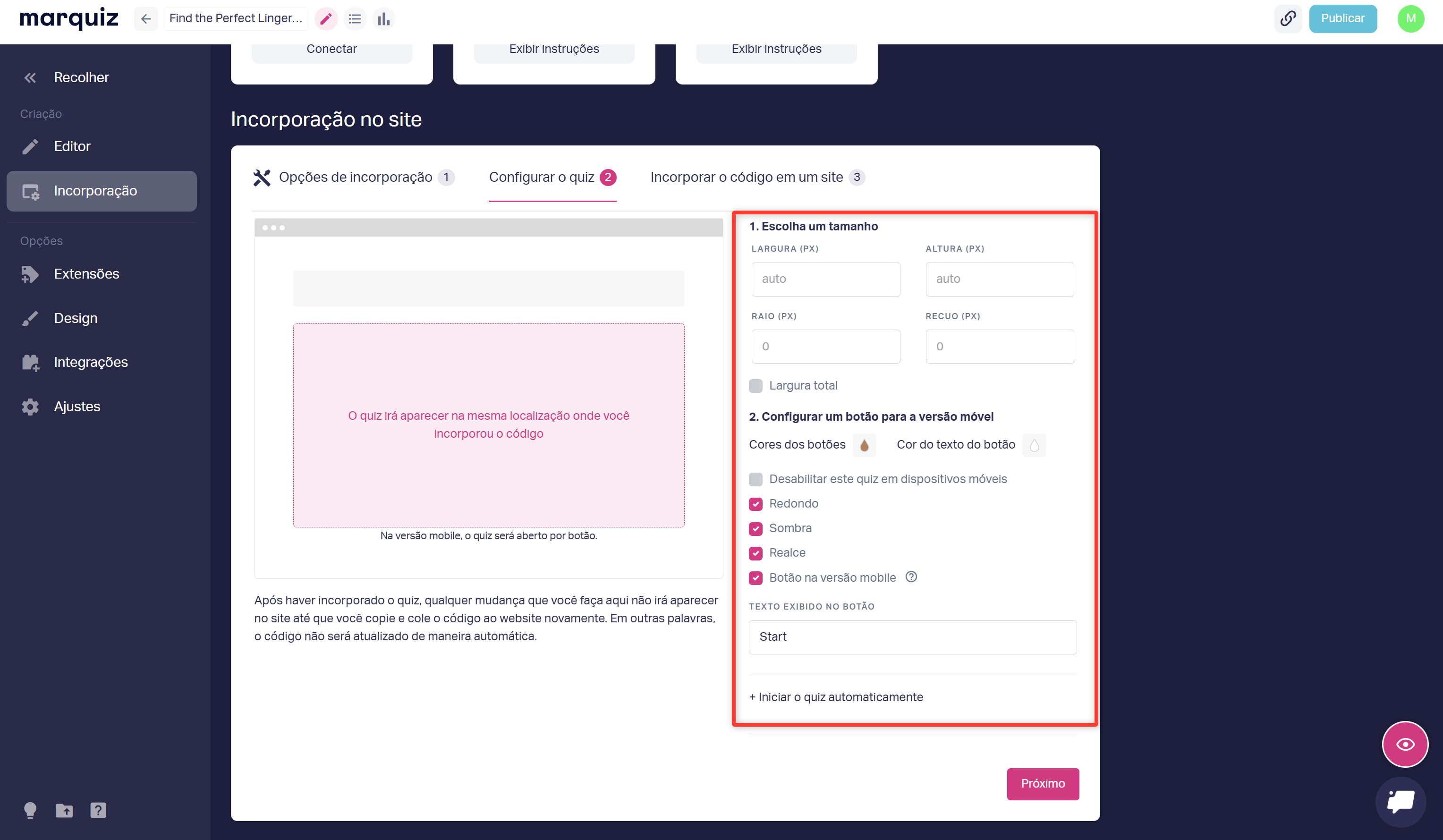Click the pencil edit icon in header
The image size is (1443, 840).
pyautogui.click(x=326, y=19)
